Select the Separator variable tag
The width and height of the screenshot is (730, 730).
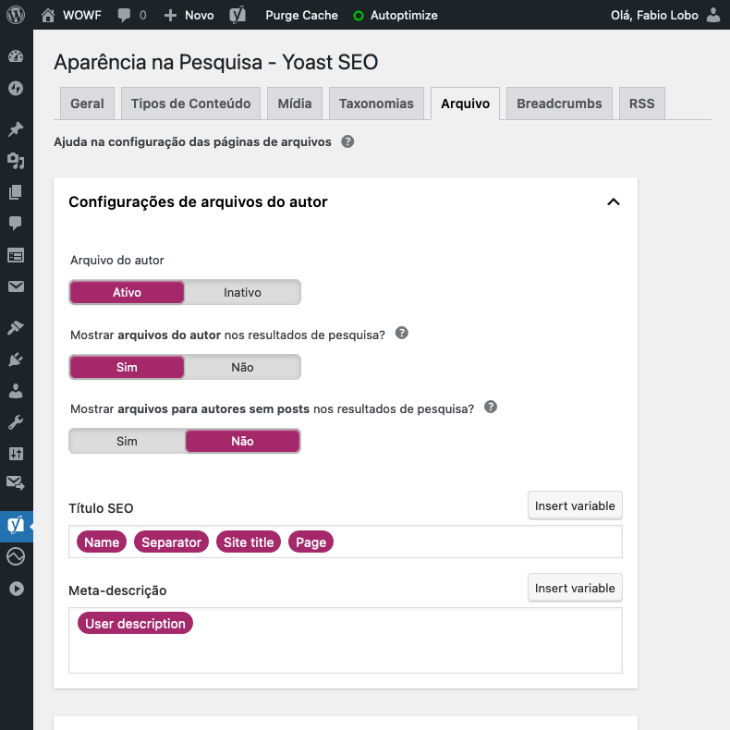[x=171, y=542]
